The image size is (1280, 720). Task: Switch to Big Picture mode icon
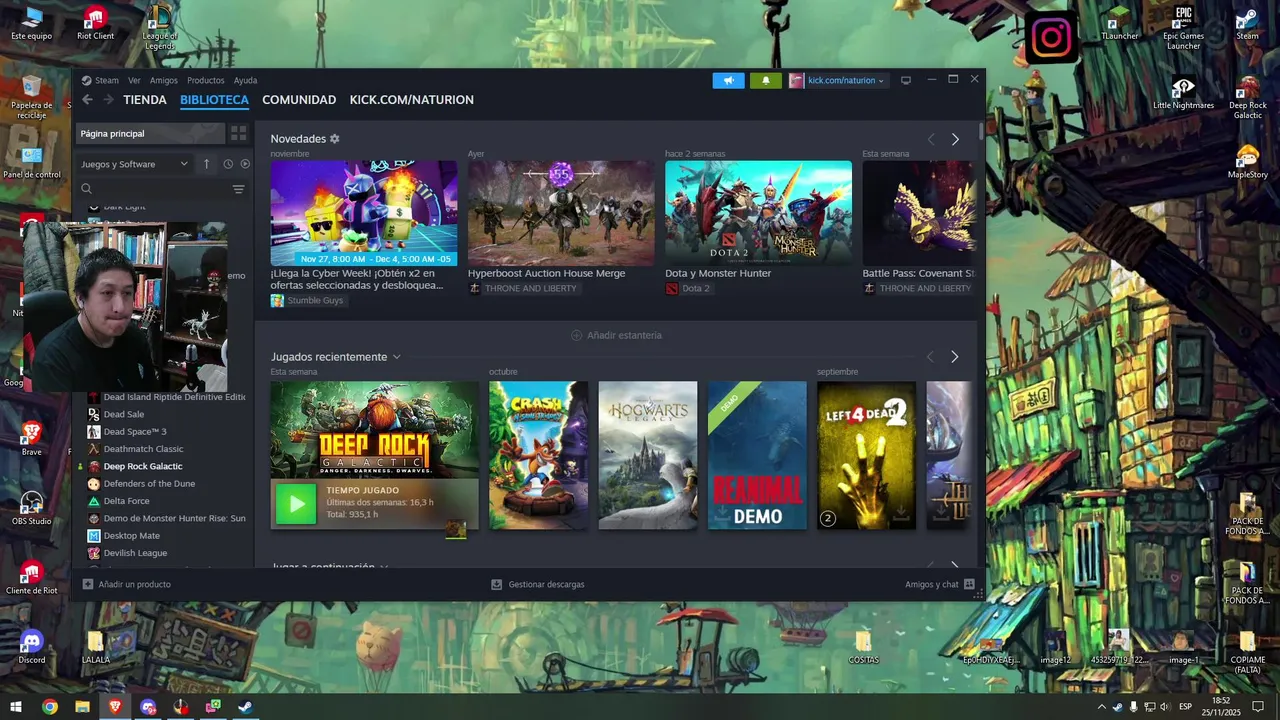click(x=906, y=80)
